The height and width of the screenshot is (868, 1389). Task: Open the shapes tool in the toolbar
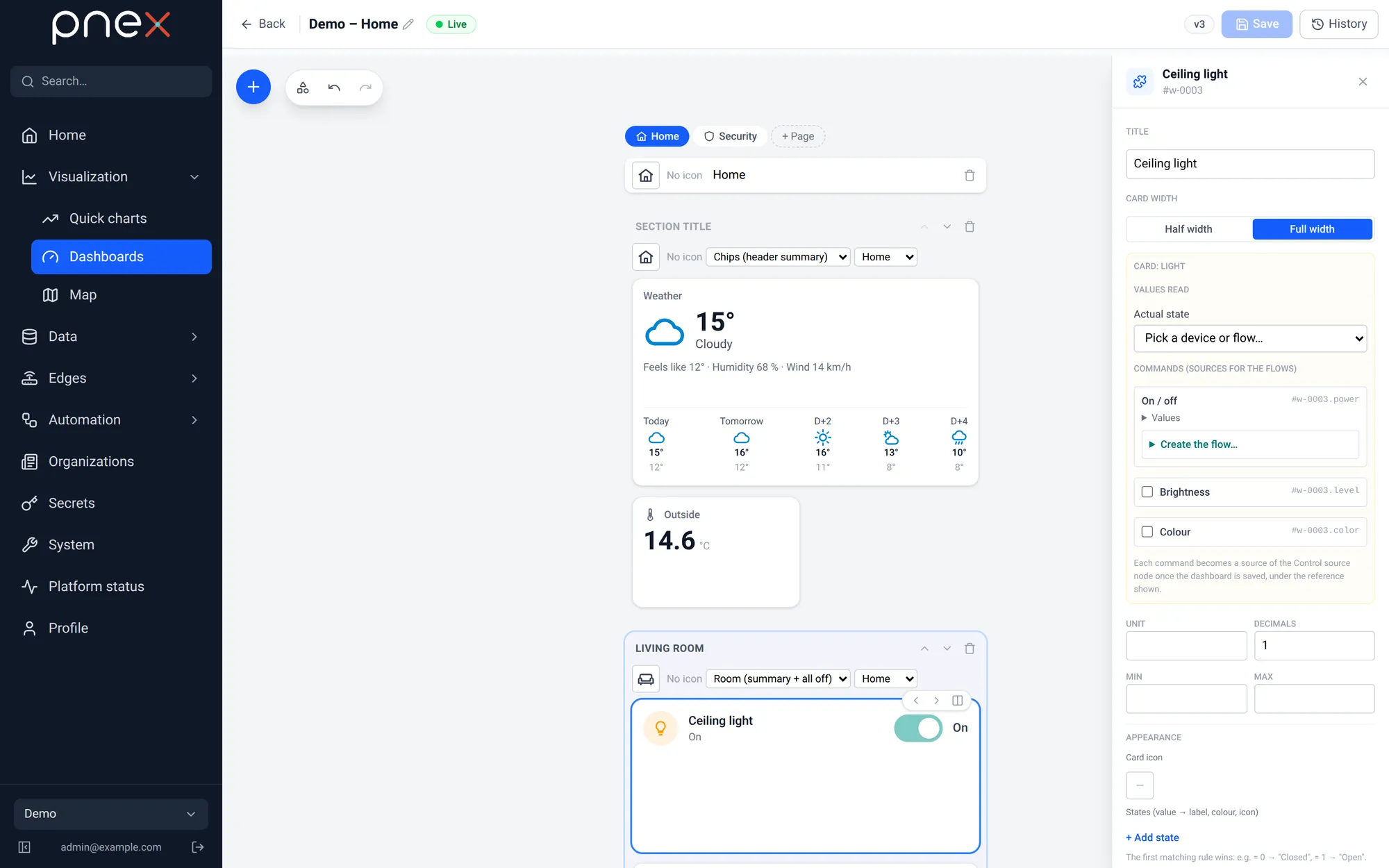(x=303, y=87)
